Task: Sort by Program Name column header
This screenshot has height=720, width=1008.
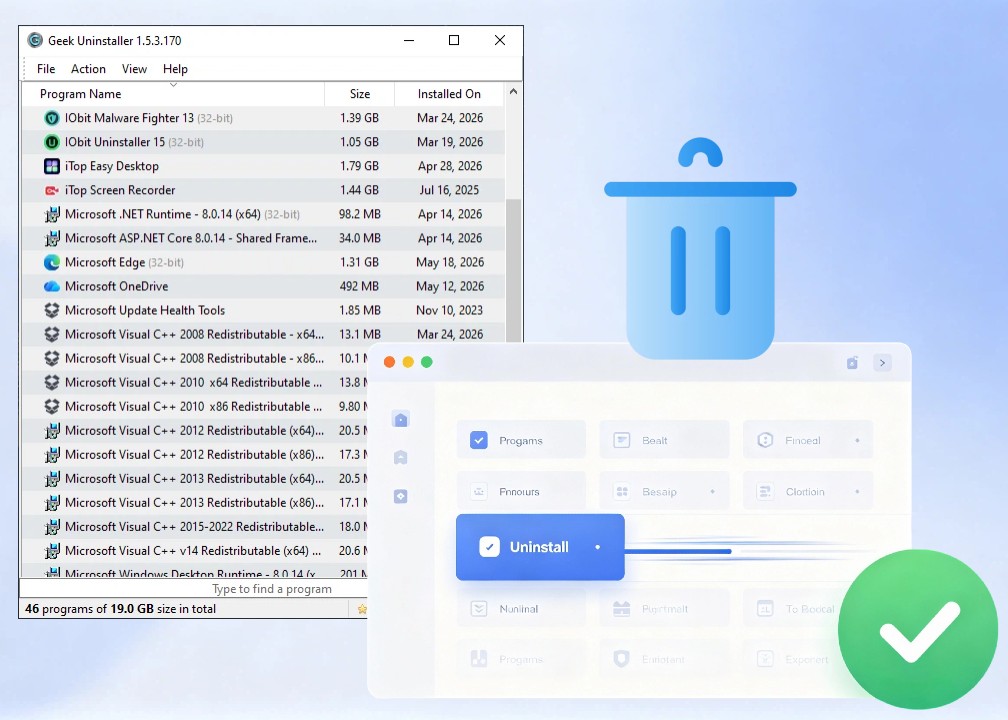Action: pyautogui.click(x=173, y=94)
